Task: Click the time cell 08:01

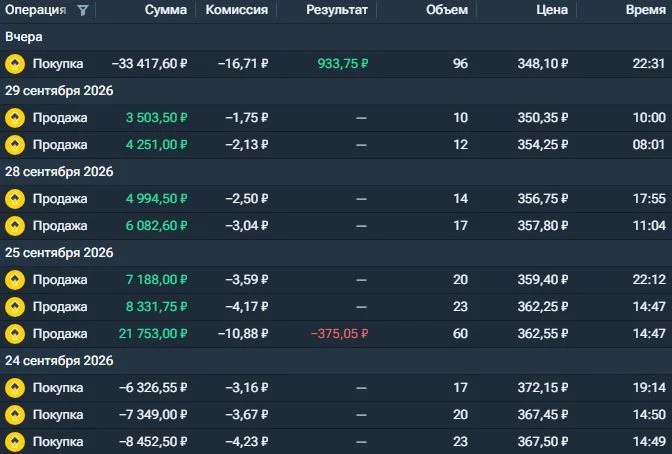Action: [x=649, y=145]
